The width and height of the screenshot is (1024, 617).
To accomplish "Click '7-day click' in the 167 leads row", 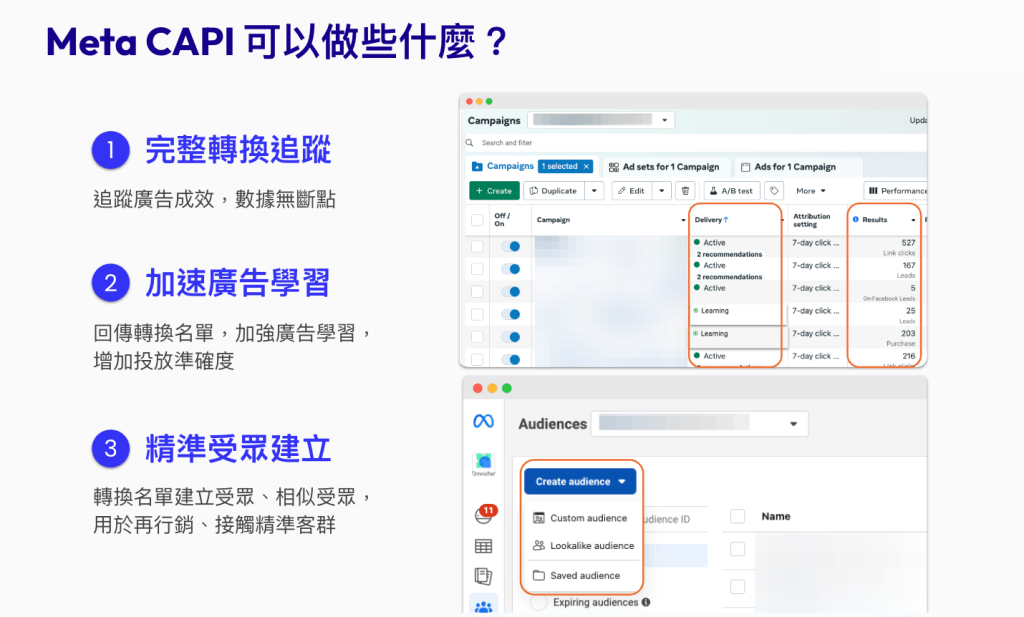I will (x=816, y=265).
